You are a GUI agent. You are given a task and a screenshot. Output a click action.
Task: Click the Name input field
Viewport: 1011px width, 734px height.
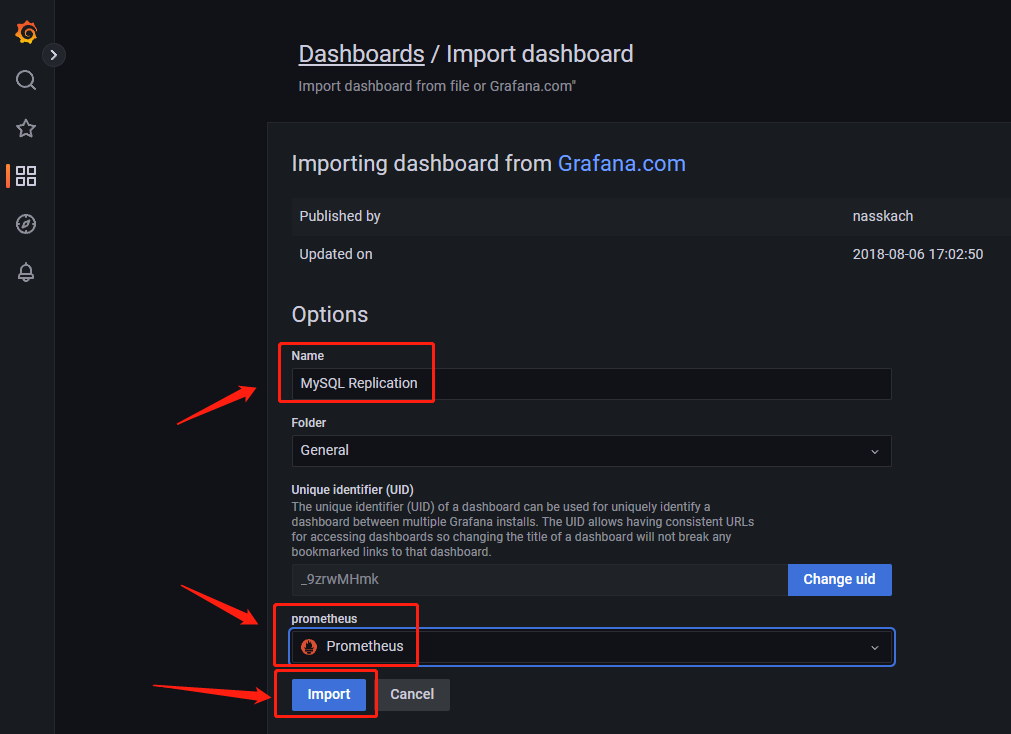[591, 384]
